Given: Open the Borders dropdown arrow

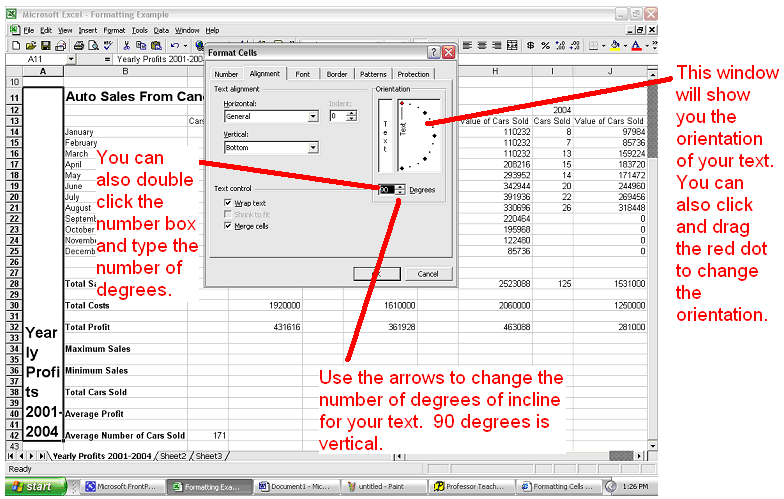Looking at the screenshot, I should tap(603, 46).
